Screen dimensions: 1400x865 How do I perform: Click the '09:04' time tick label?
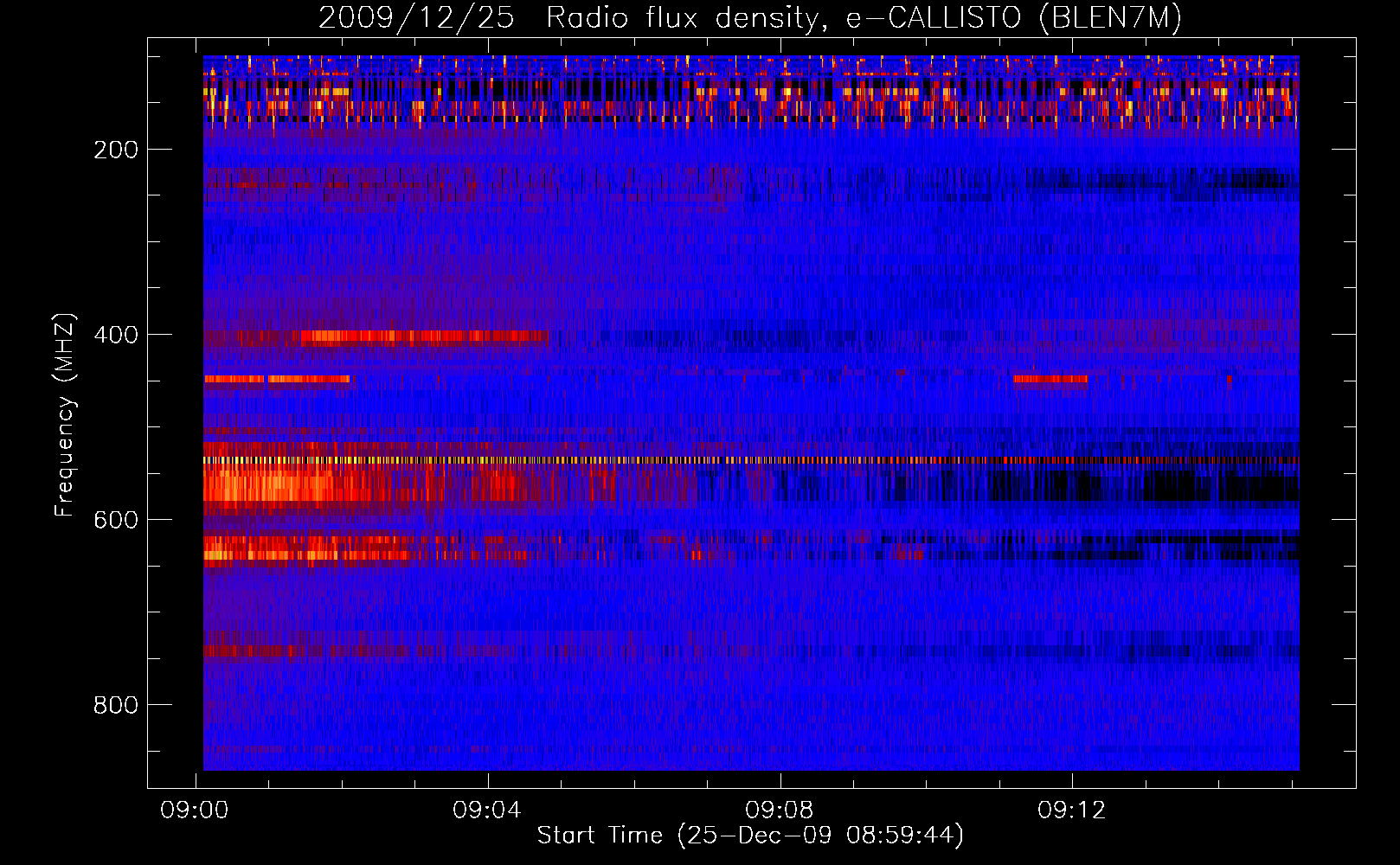pyautogui.click(x=487, y=810)
